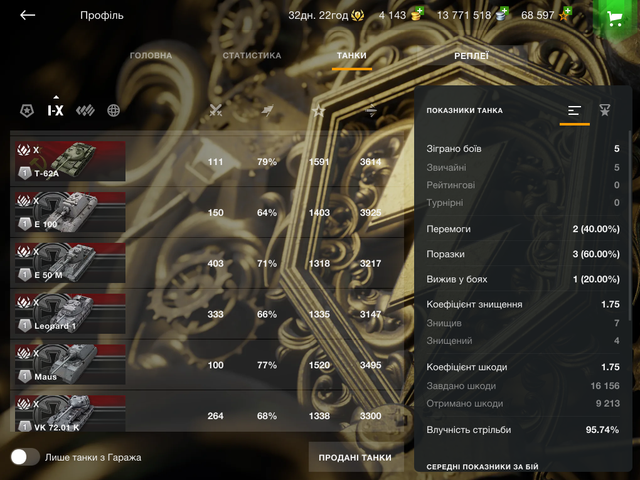Add free experience via star plus icon
Screen dimensions: 640x480
[x=565, y=14]
